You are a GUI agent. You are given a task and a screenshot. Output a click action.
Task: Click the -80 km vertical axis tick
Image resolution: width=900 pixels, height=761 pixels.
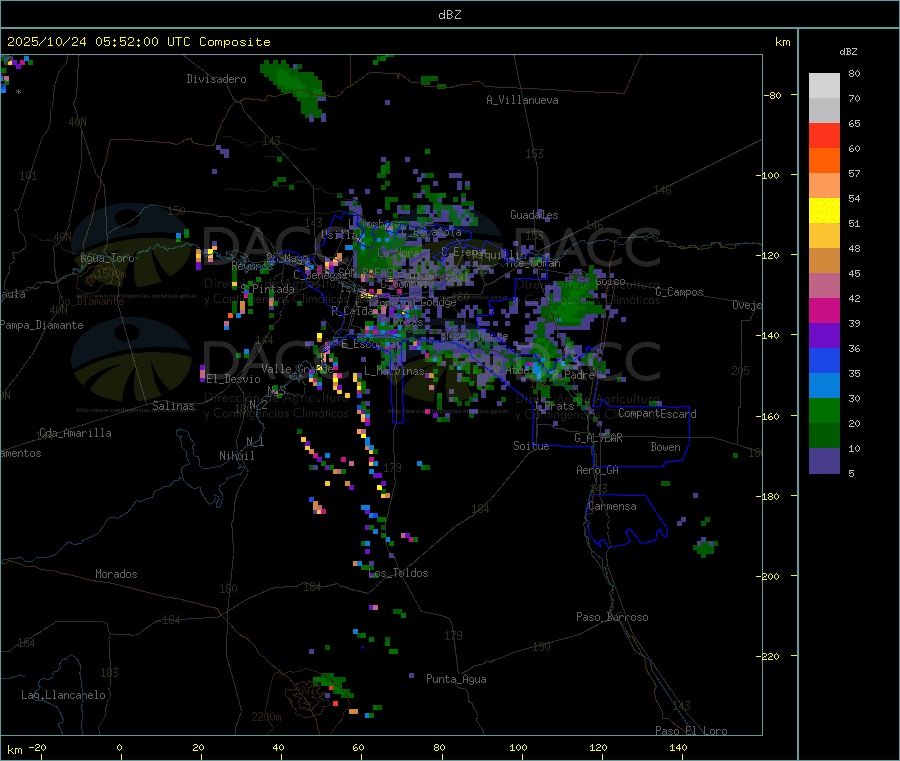(x=772, y=95)
